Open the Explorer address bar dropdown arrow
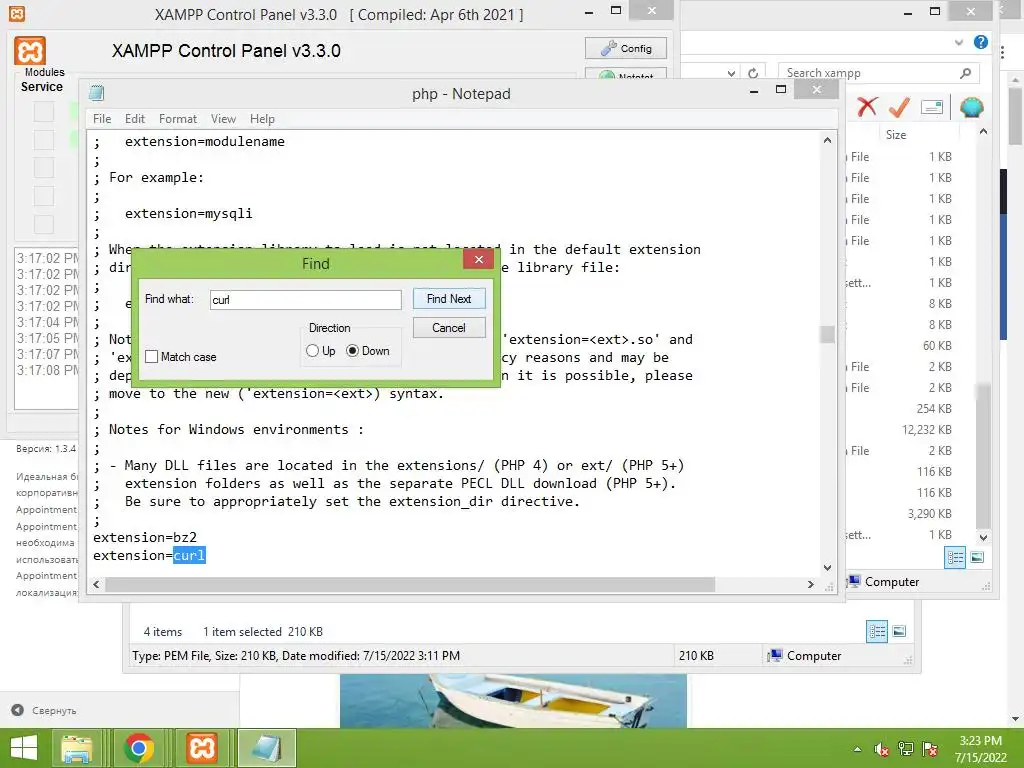Image resolution: width=1024 pixels, height=768 pixels. point(731,73)
